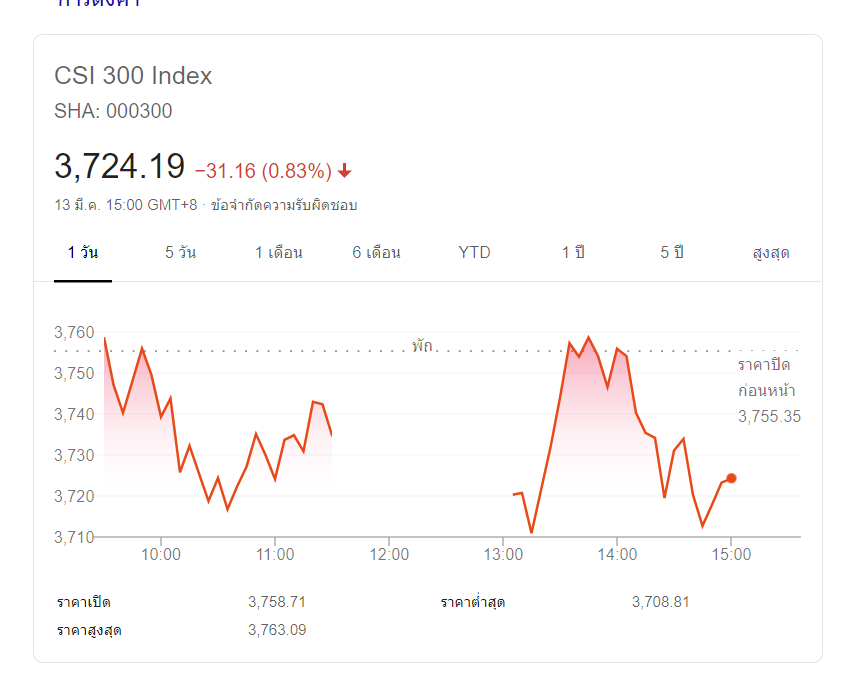Open the 1 เดือน chart range
This screenshot has width=855, height=692.
tap(279, 252)
